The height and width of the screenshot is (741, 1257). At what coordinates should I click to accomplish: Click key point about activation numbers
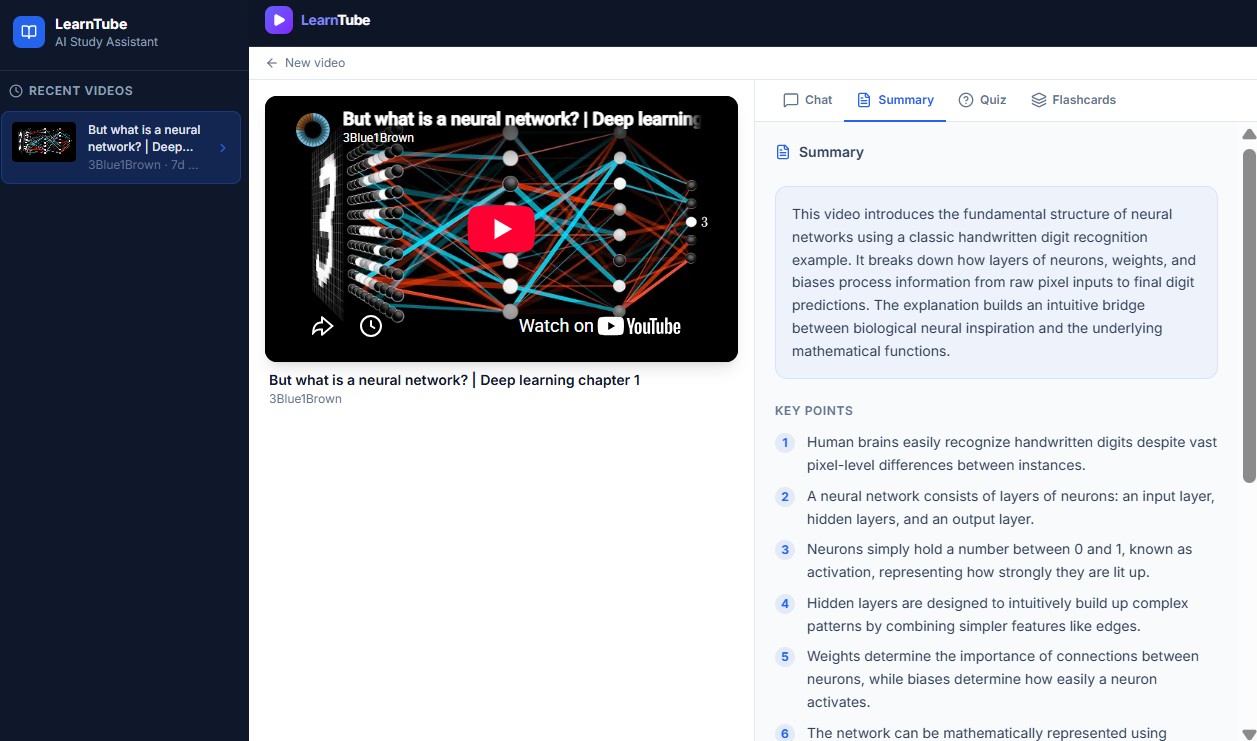point(1000,561)
